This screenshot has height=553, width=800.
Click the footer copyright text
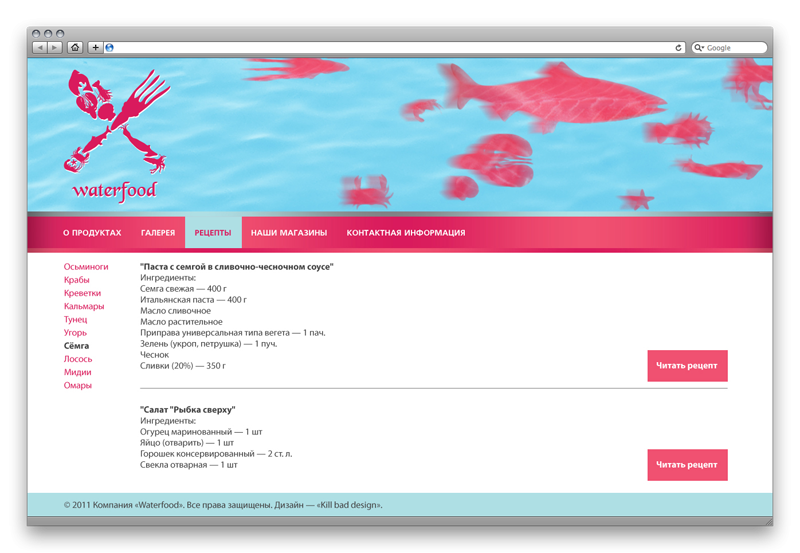(x=223, y=505)
